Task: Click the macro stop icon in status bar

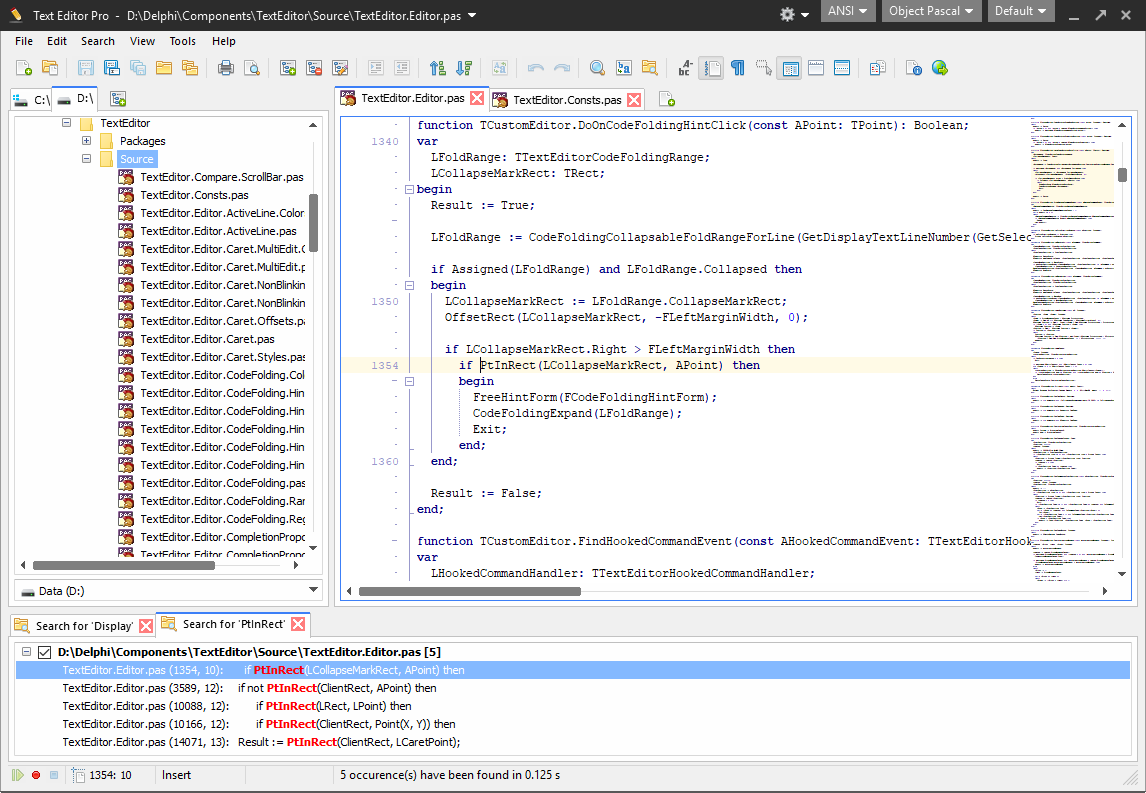Action: click(54, 775)
